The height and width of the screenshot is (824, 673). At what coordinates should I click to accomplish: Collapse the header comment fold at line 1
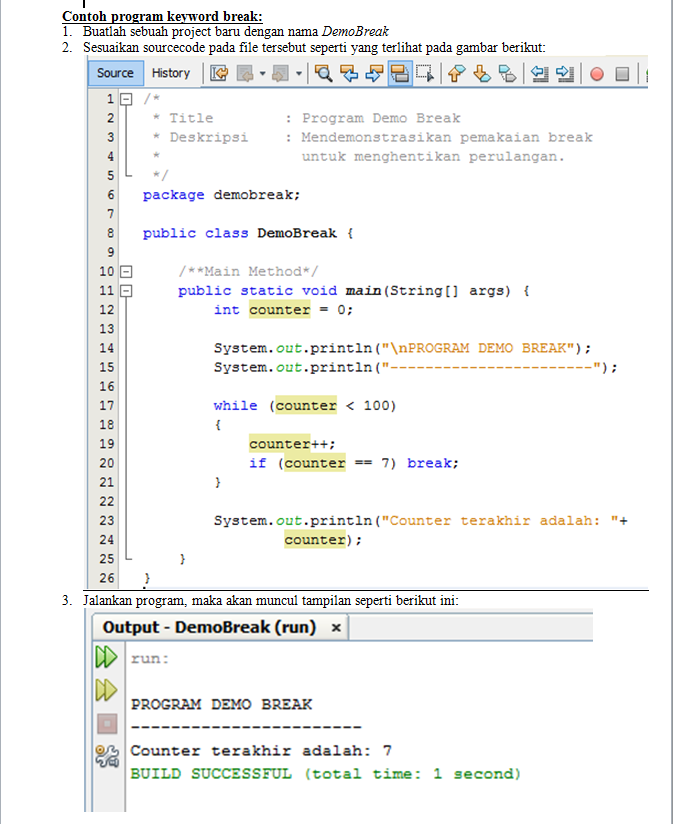pyautogui.click(x=126, y=99)
